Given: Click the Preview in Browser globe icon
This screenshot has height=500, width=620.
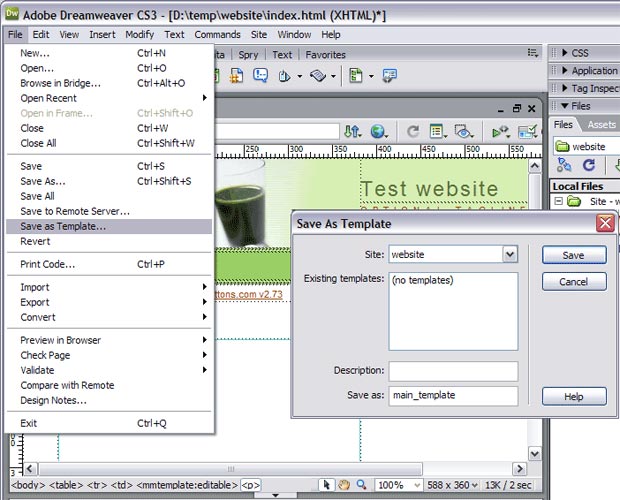Looking at the screenshot, I should [379, 131].
